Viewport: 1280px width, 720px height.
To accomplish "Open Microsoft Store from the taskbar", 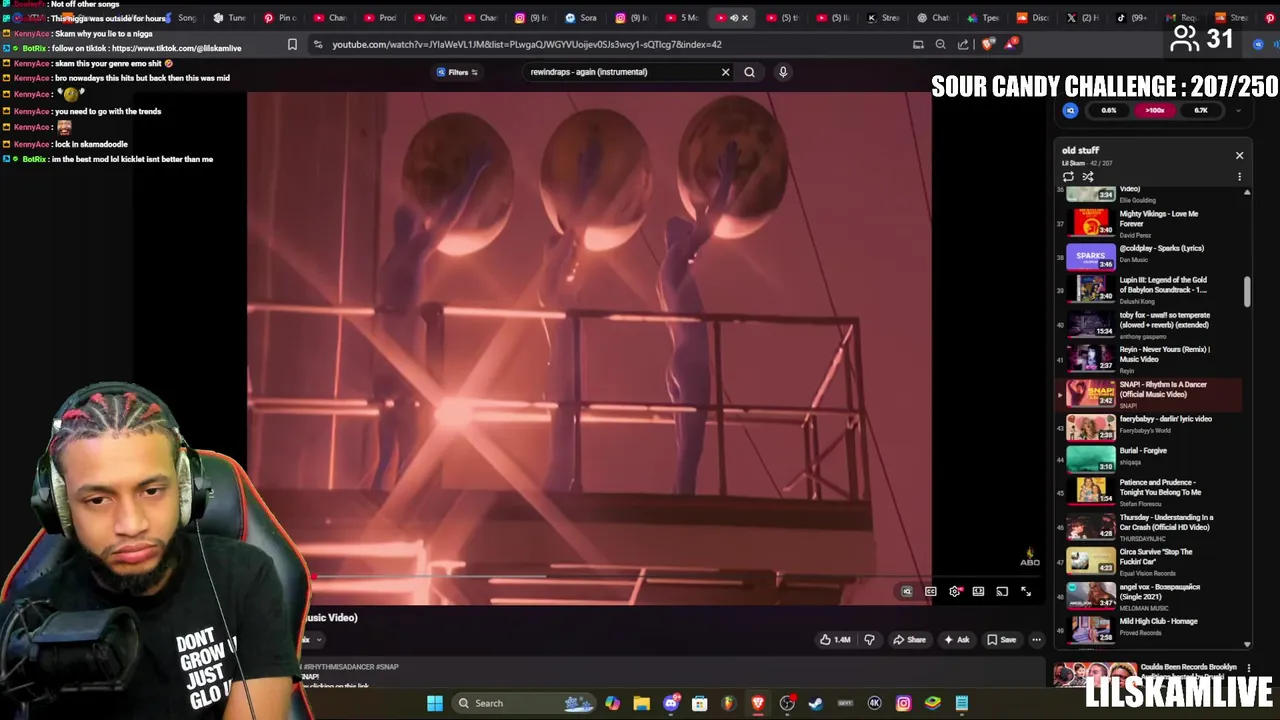I will [700, 703].
